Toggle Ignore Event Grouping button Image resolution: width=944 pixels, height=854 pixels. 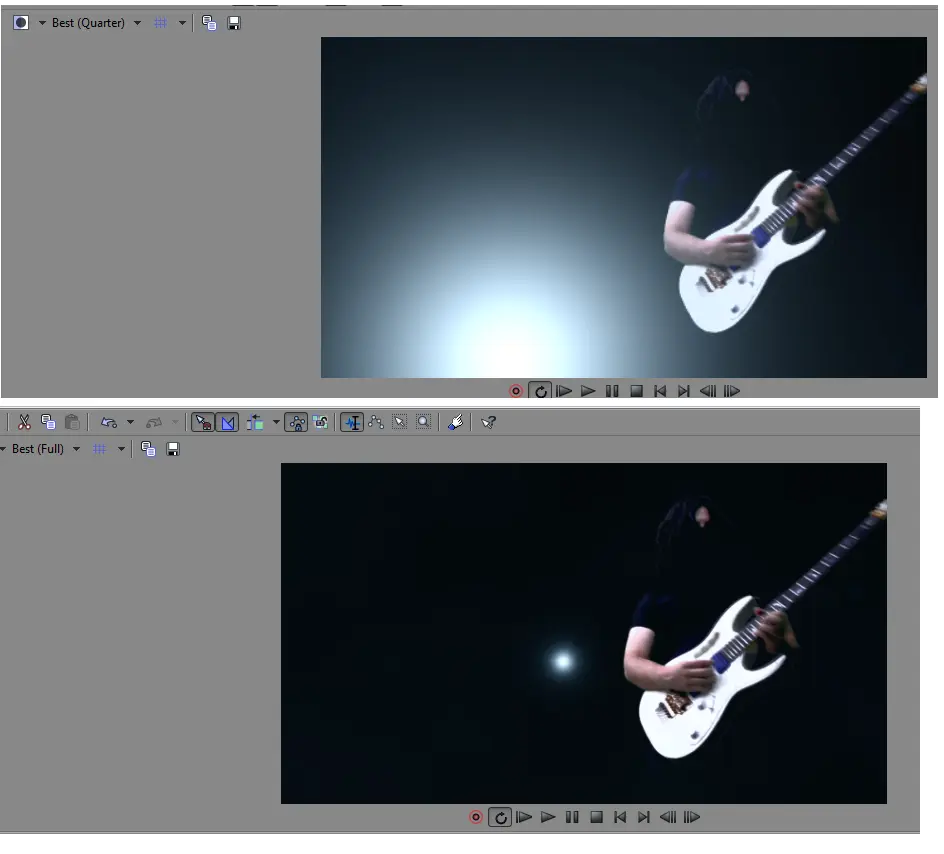(x=321, y=422)
